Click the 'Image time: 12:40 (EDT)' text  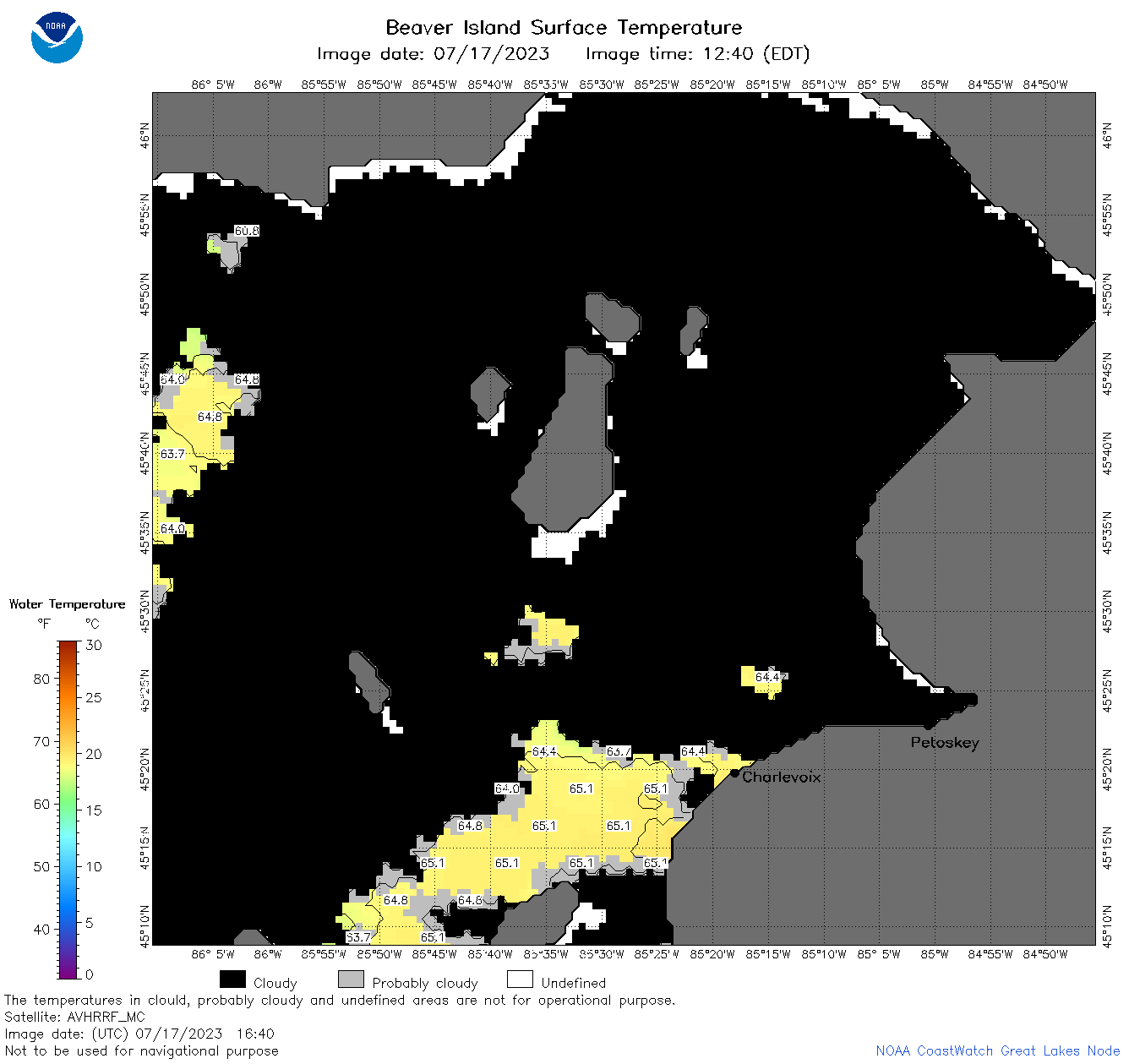coord(697,54)
